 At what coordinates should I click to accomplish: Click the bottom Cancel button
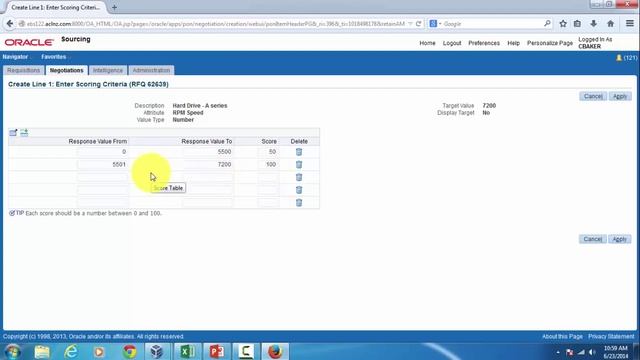(x=593, y=239)
